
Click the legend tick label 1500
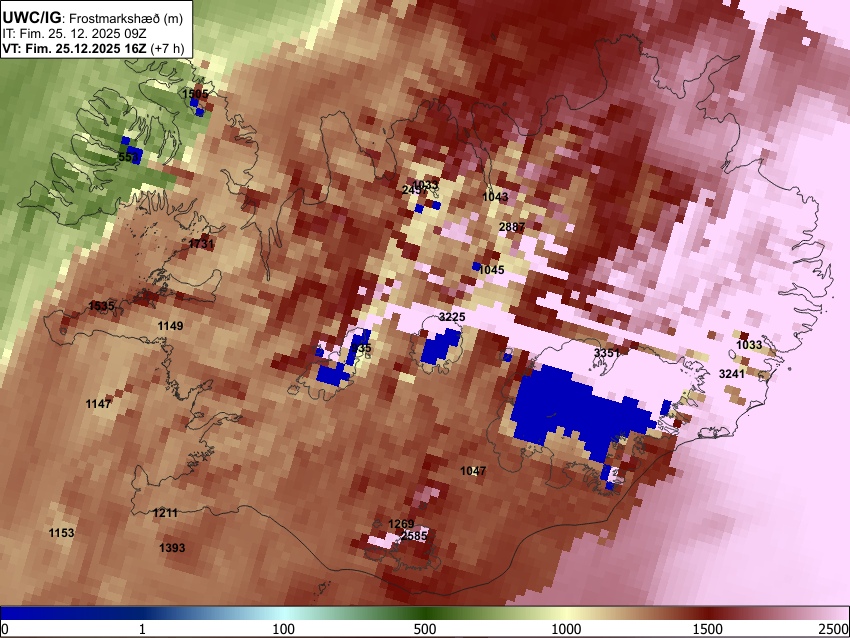pyautogui.click(x=708, y=629)
